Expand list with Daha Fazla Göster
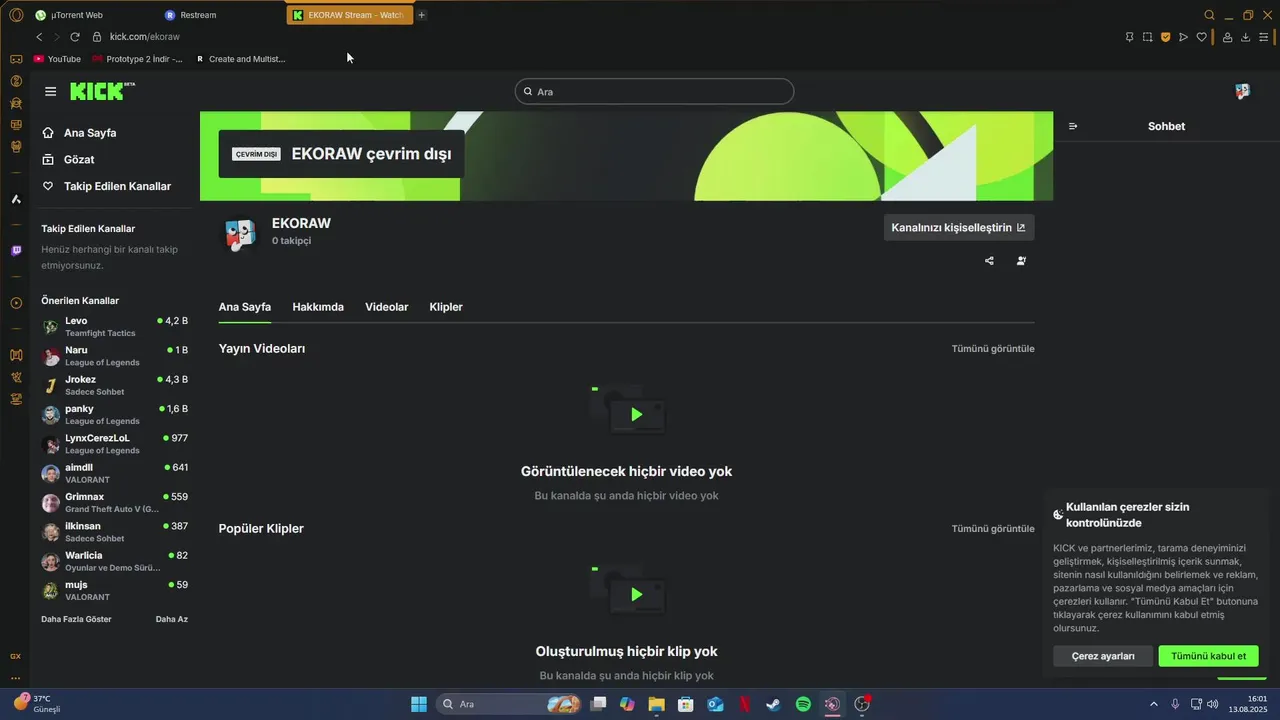This screenshot has width=1280, height=720. 76,619
